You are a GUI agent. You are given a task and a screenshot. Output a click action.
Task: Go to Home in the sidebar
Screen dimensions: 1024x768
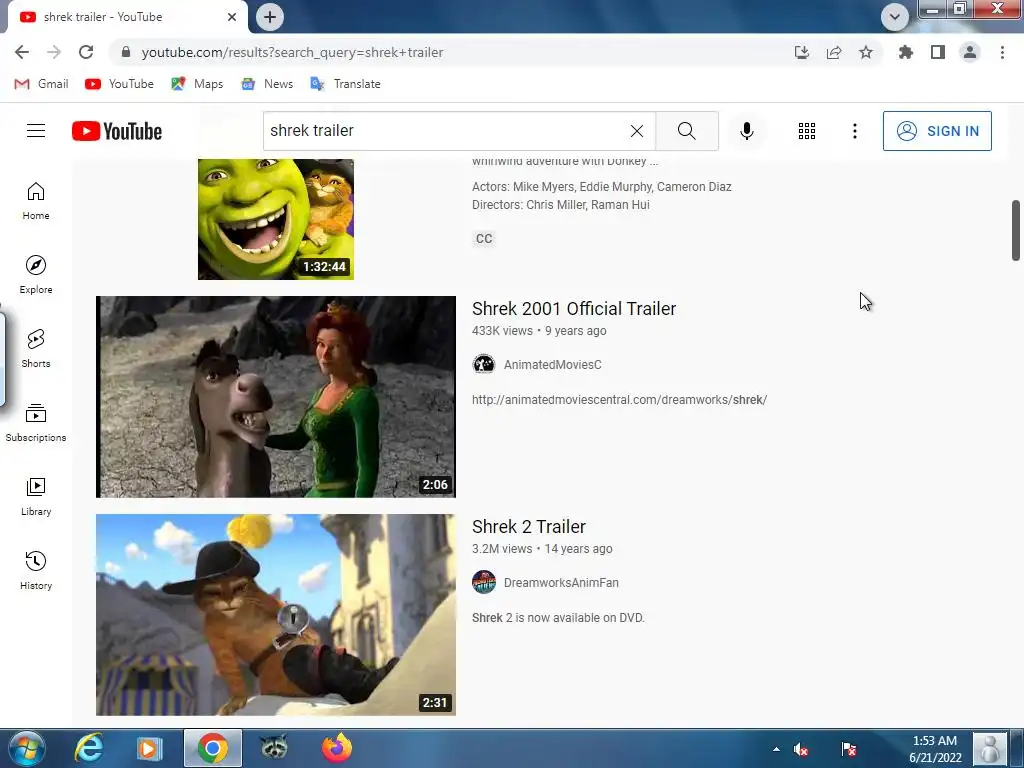tap(36, 201)
